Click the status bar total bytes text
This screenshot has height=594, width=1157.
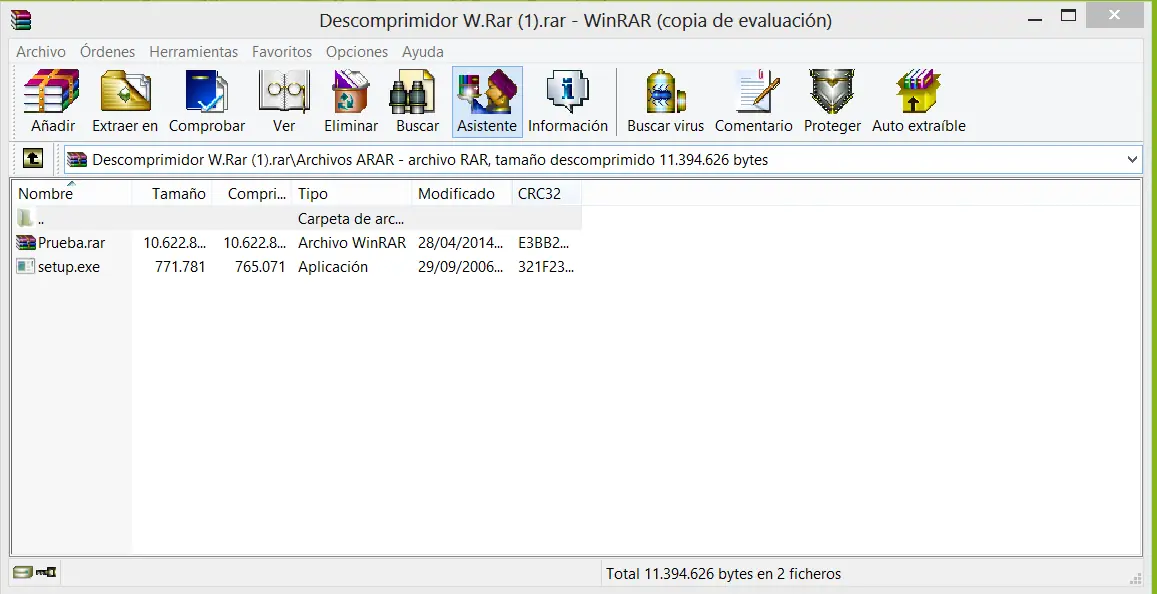coord(723,573)
